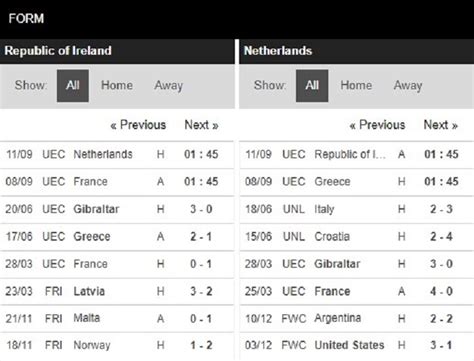This screenshot has width=474, height=361.
Task: Click Croatia in the Netherlands form list
Action: tap(332, 237)
